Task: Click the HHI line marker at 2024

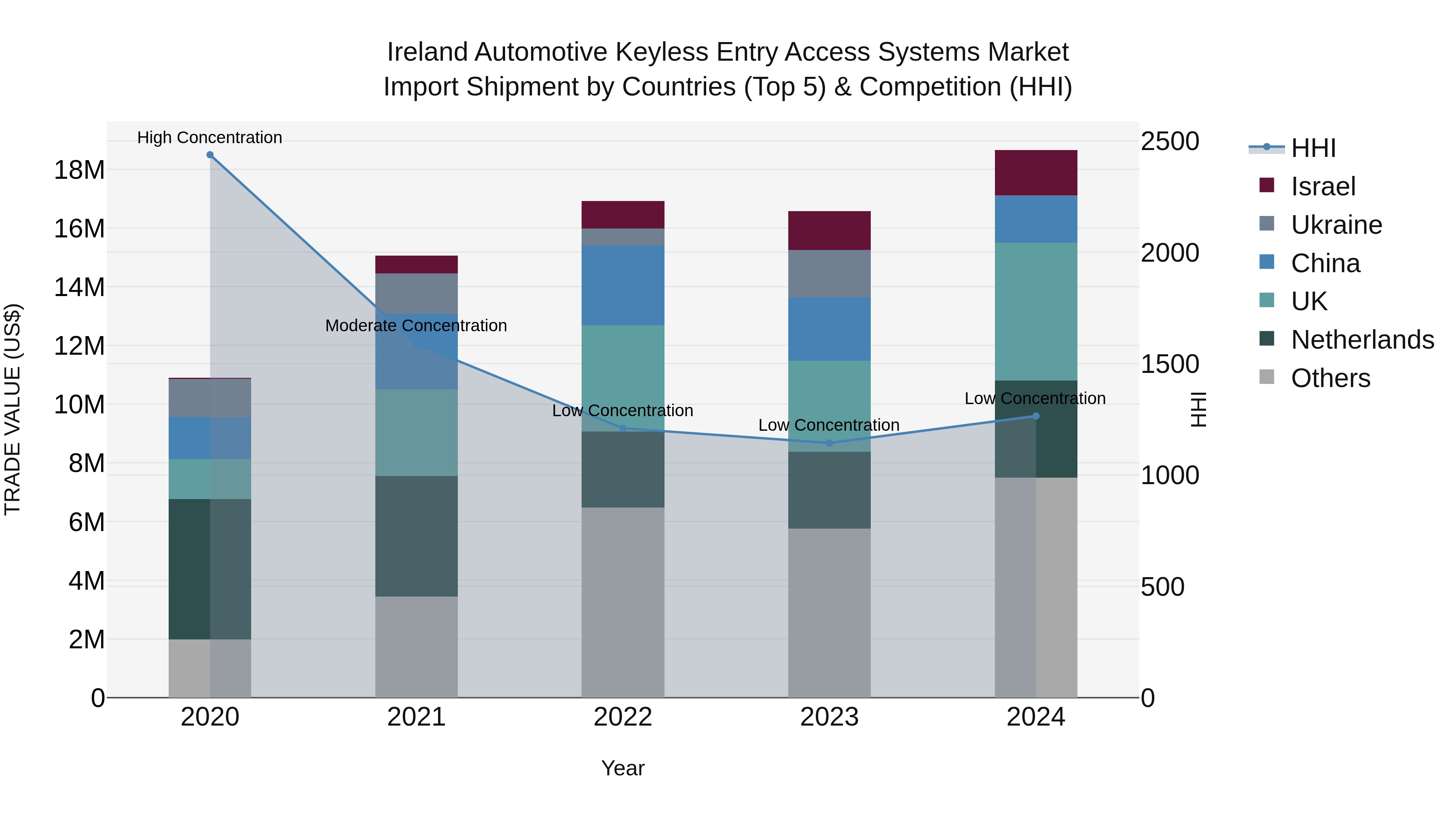Action: point(1035,416)
